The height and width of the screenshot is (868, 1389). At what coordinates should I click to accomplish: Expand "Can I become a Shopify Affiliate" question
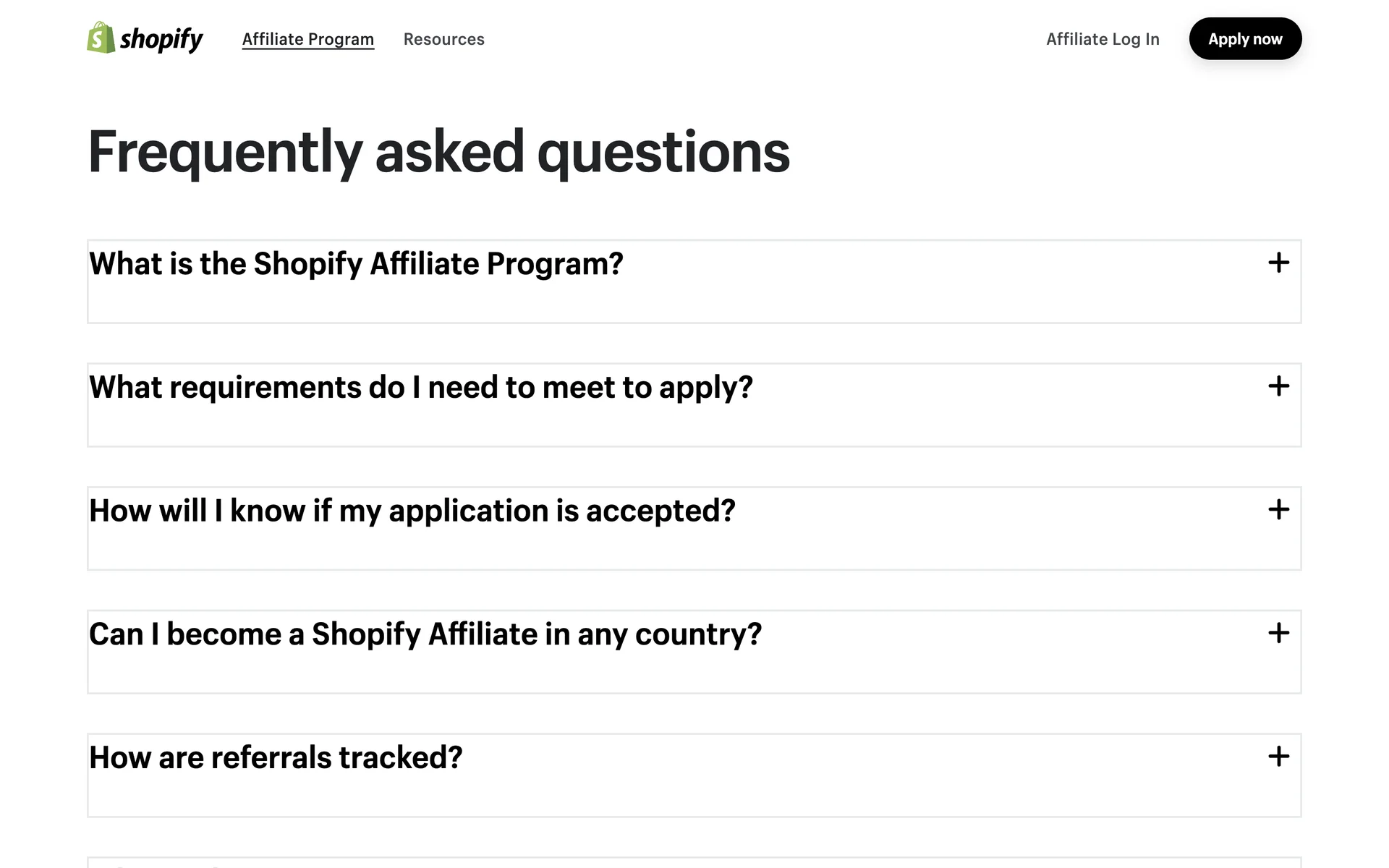coord(425,635)
